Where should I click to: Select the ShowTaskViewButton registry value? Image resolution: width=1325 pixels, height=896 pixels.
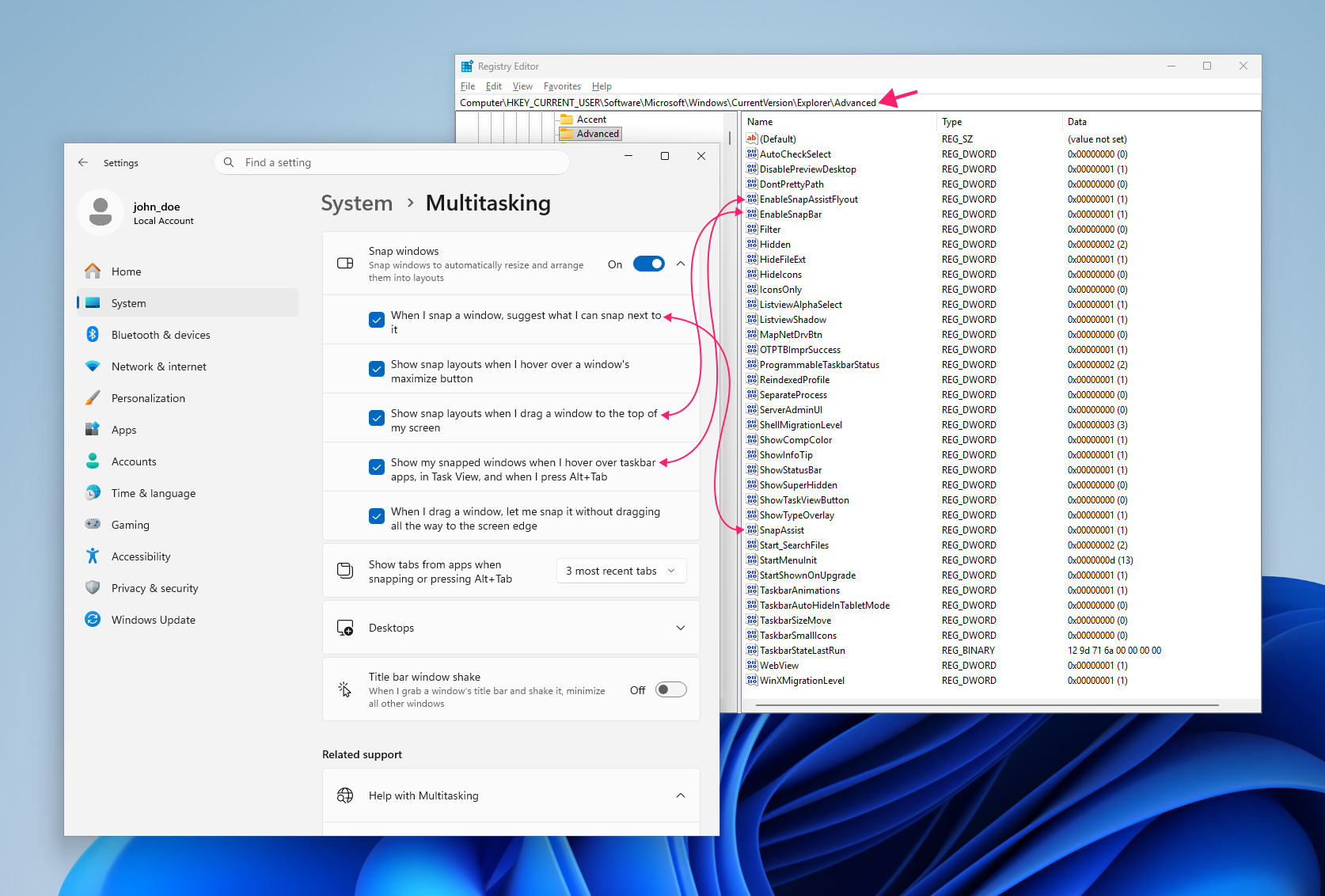[804, 500]
